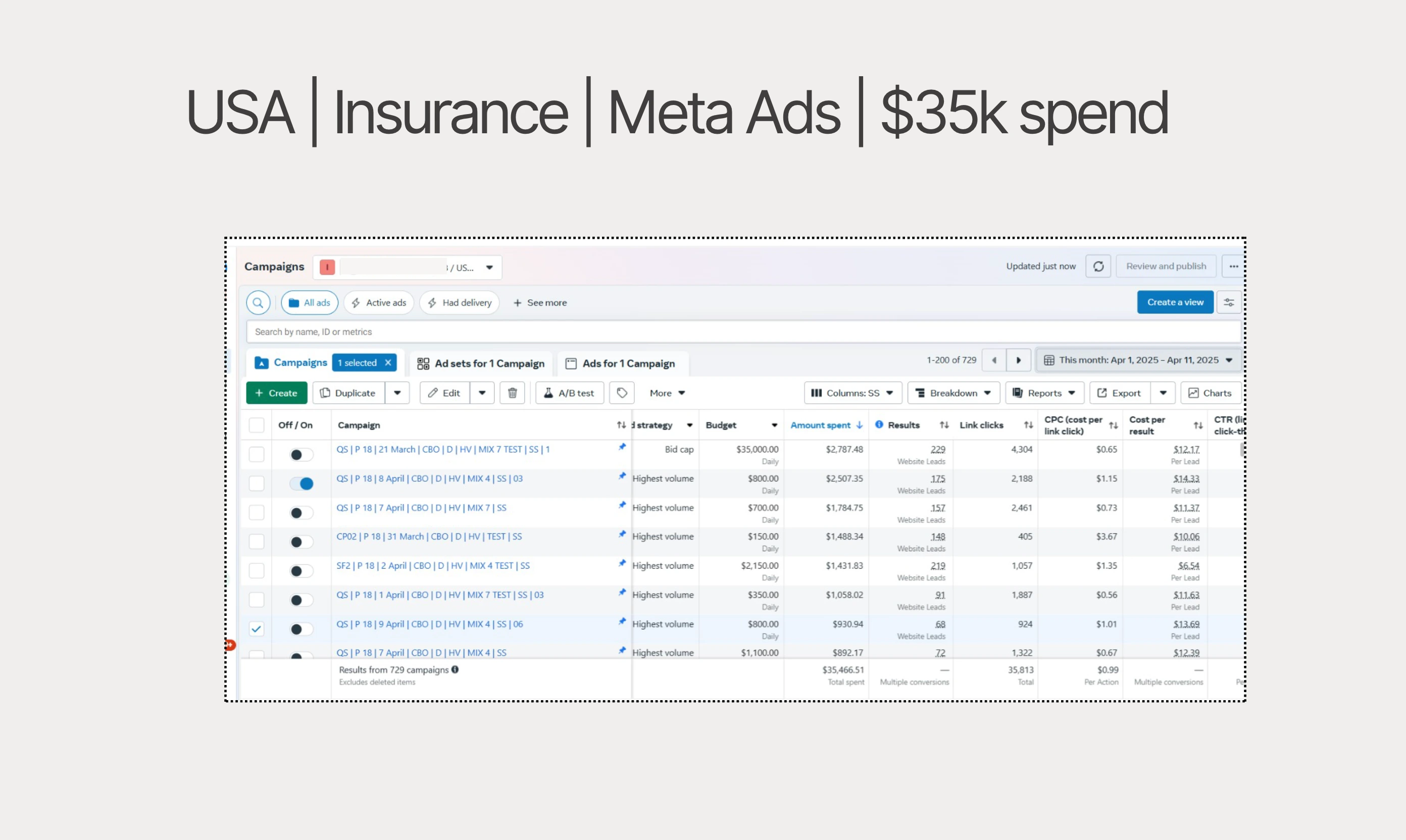
Task: Click the view settings sliders icon
Action: coord(1229,302)
